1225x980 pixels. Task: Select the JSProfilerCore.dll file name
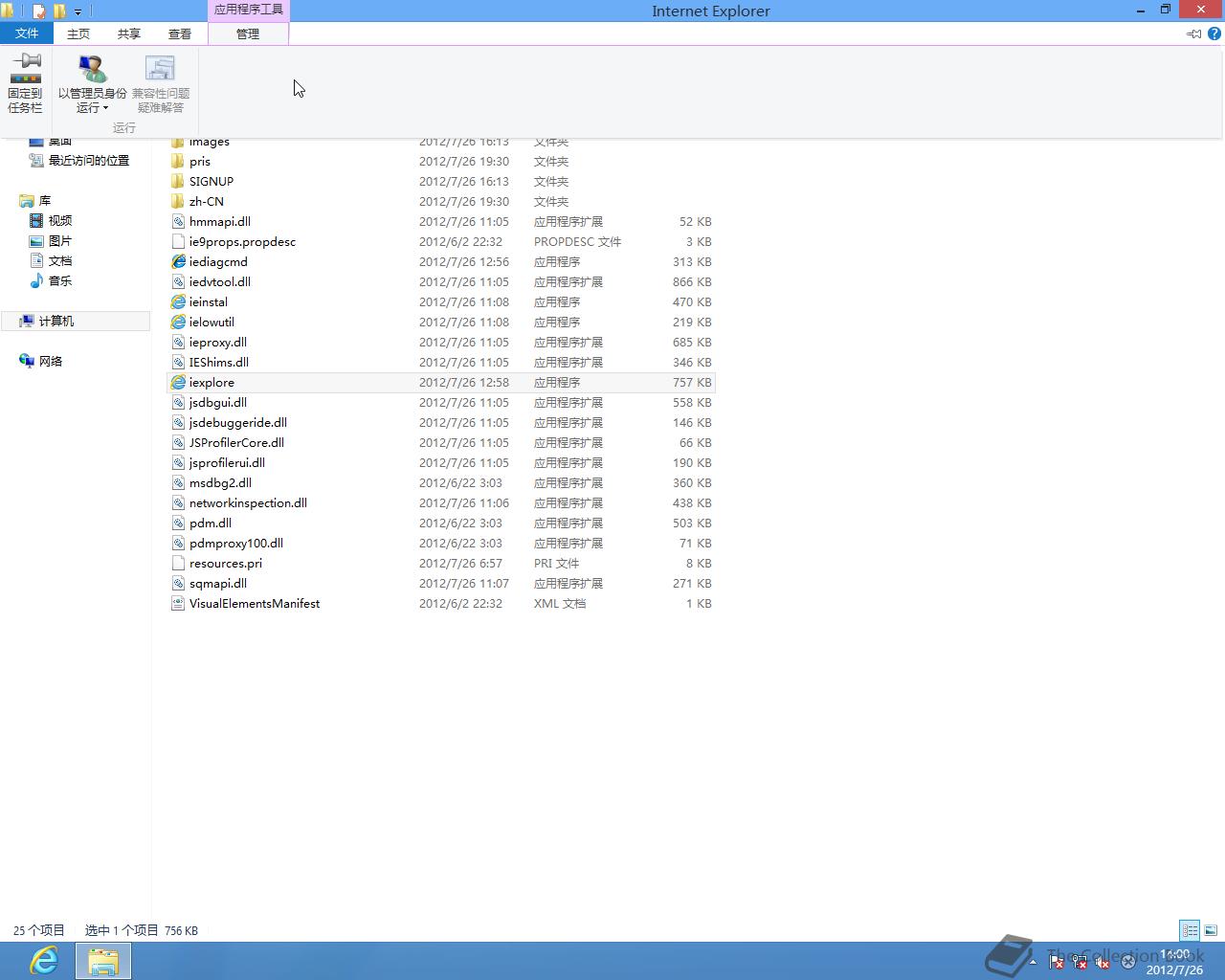(x=236, y=442)
